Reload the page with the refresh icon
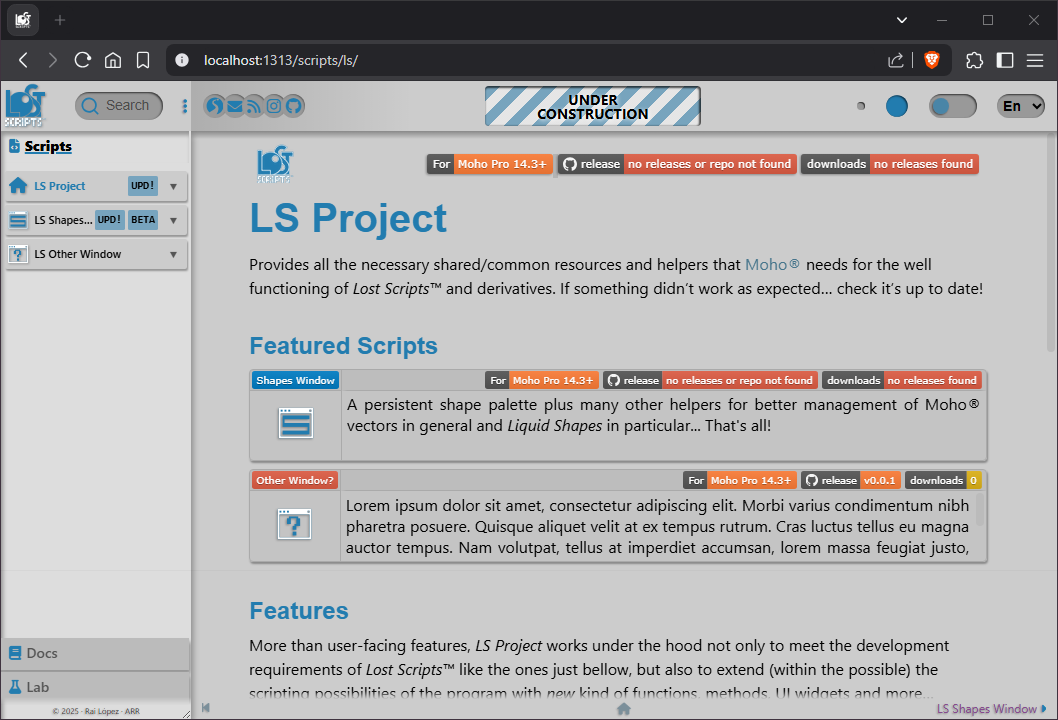This screenshot has height=720, width=1058. pos(82,60)
